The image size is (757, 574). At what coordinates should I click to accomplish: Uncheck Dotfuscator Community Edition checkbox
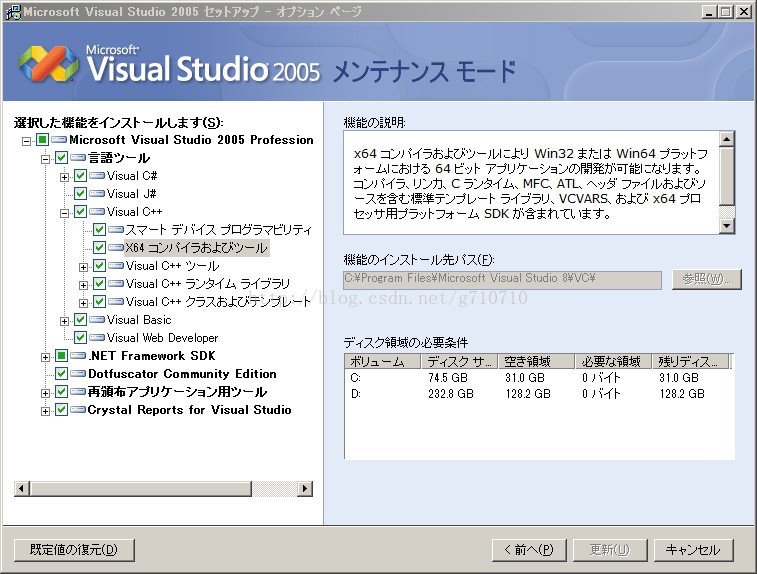pos(61,374)
